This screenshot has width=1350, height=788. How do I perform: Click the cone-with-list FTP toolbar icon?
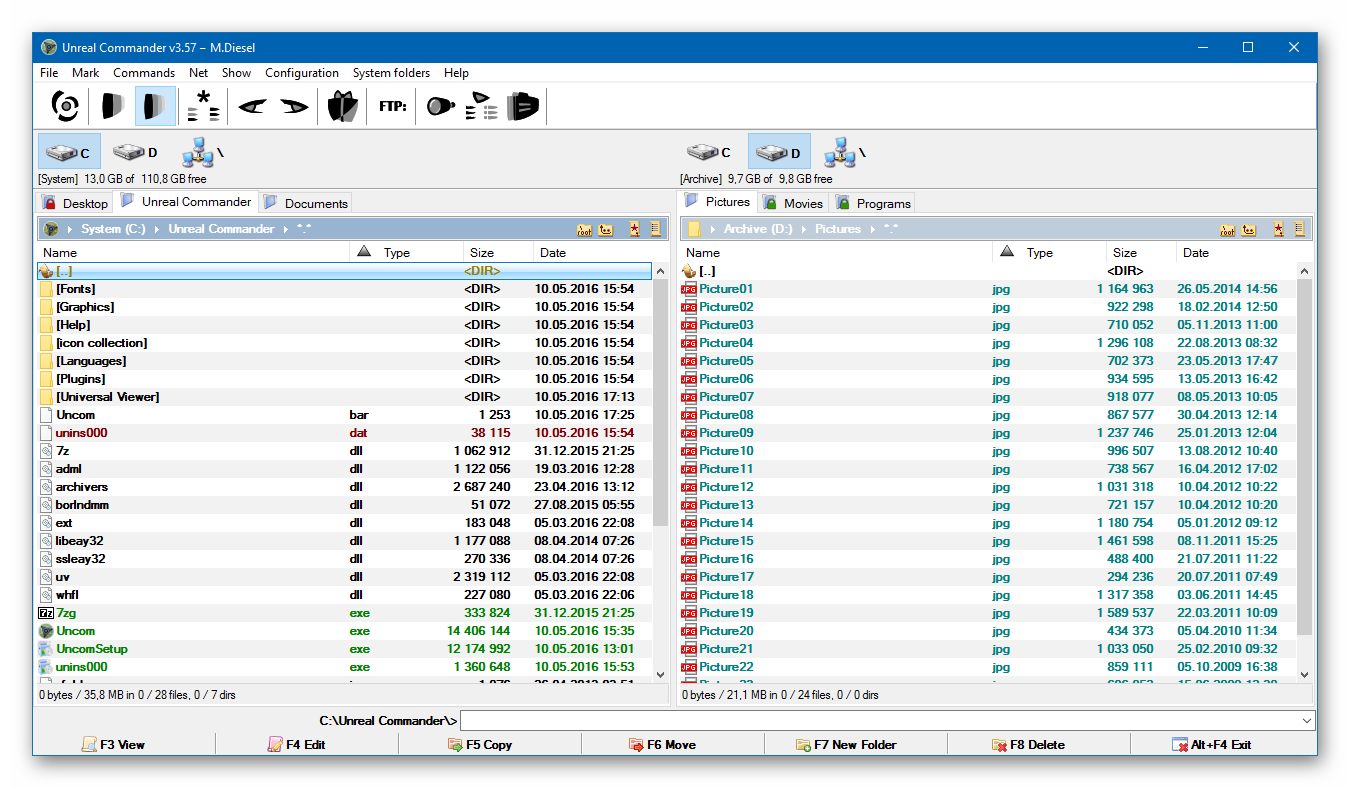[x=481, y=106]
